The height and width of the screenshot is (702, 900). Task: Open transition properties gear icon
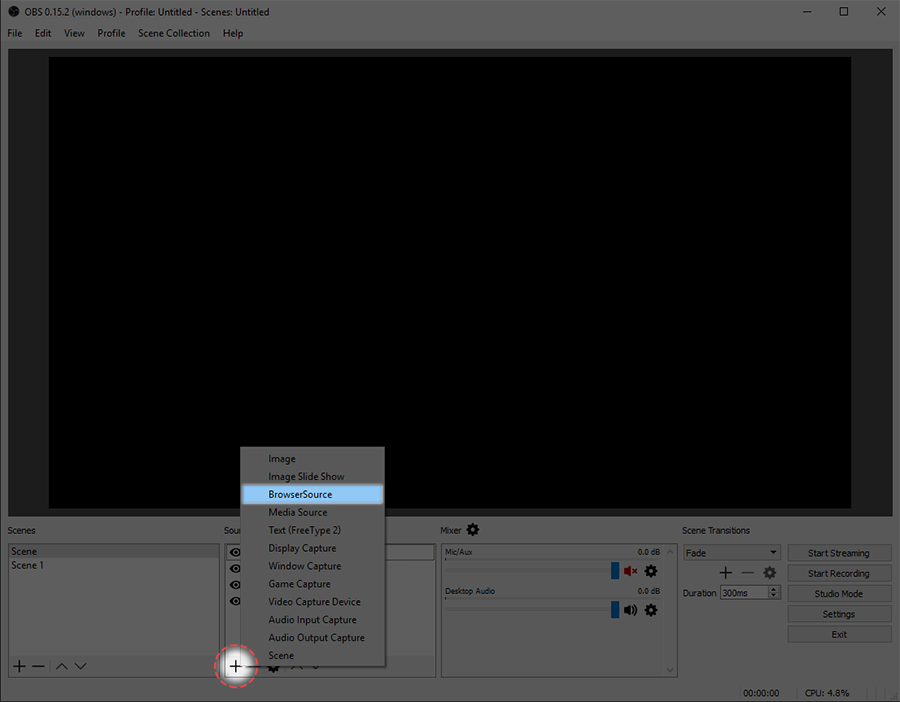pyautogui.click(x=770, y=572)
